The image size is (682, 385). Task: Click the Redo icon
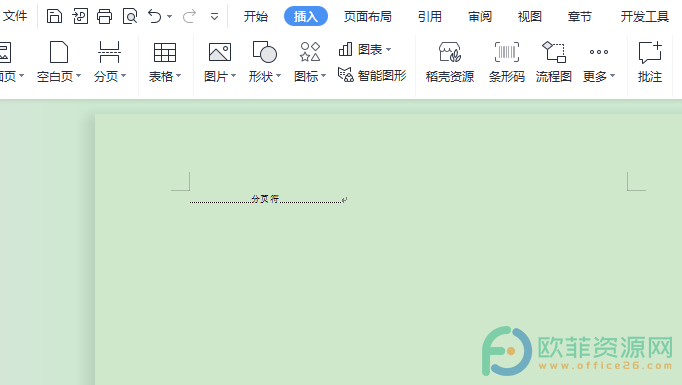(189, 17)
